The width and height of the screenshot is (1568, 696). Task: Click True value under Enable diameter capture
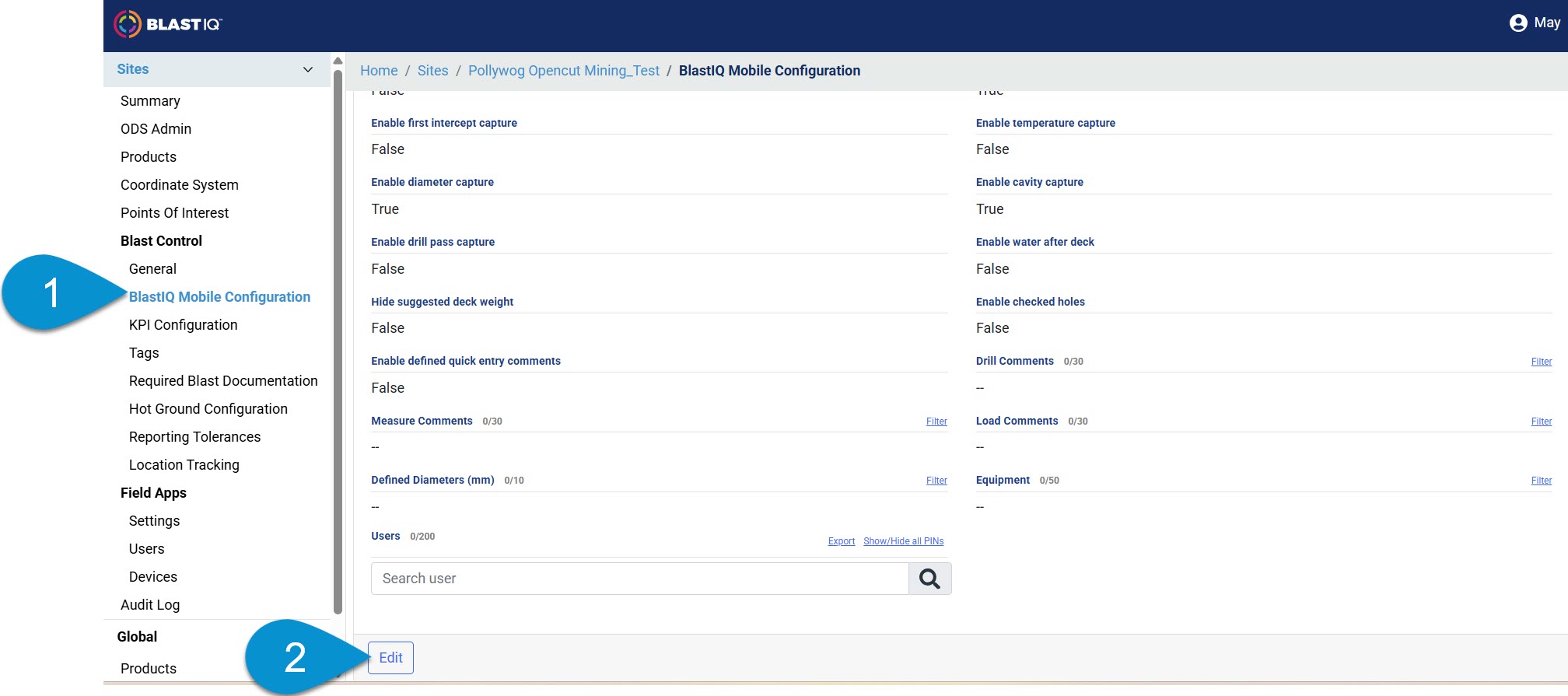385,209
